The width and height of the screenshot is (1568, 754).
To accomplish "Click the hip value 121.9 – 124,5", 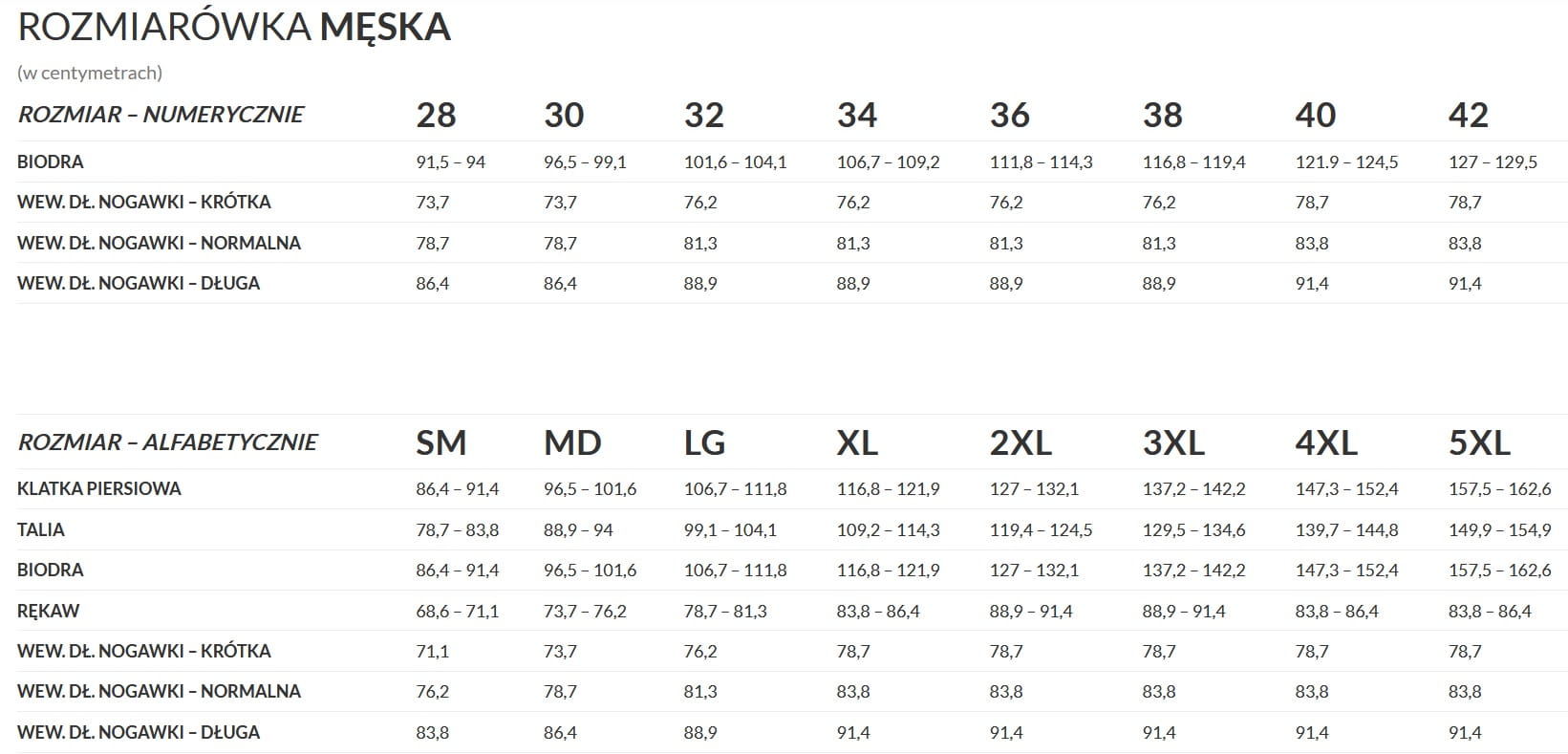I will tap(1346, 162).
